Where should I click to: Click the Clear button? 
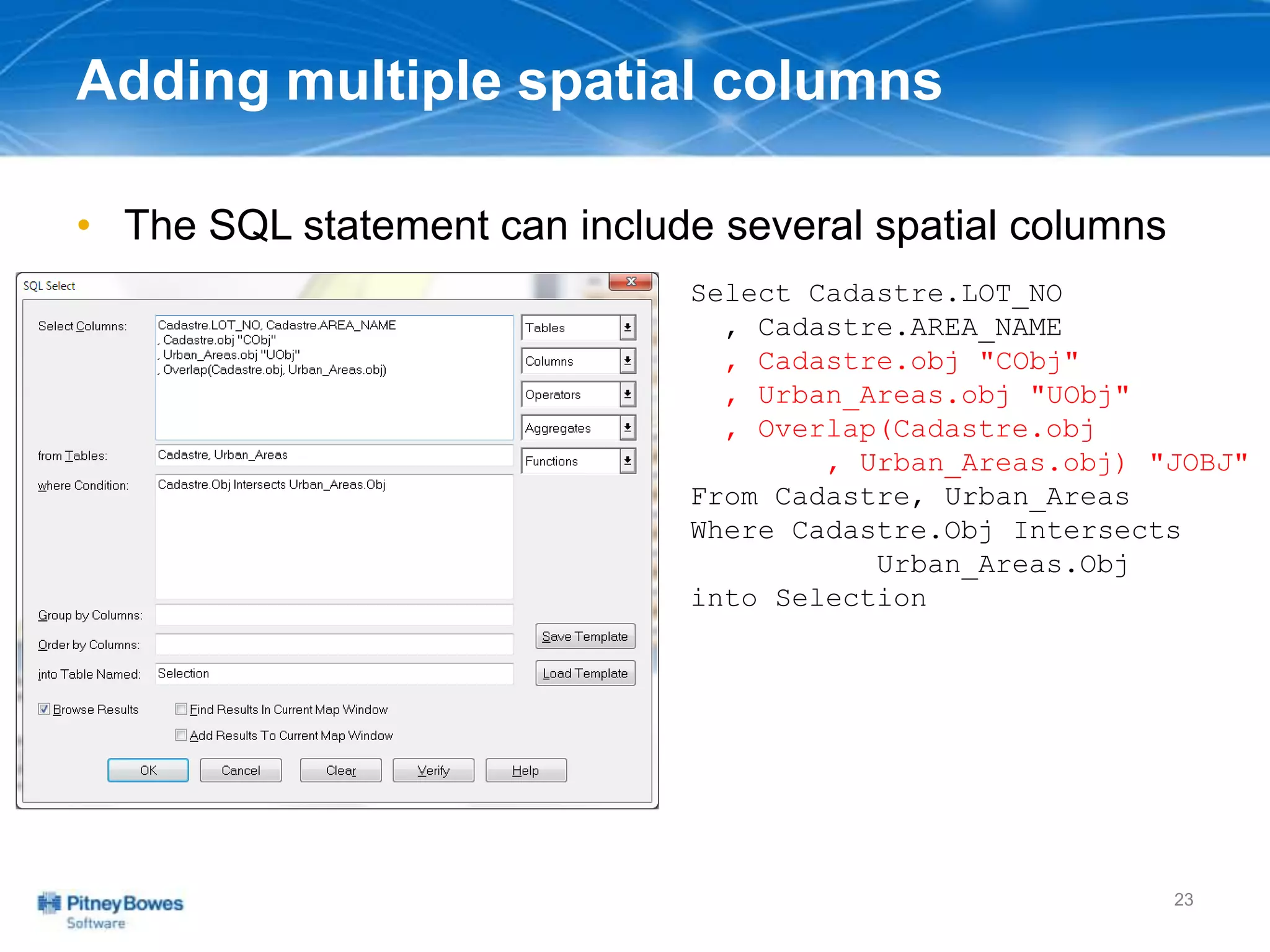pyautogui.click(x=340, y=770)
